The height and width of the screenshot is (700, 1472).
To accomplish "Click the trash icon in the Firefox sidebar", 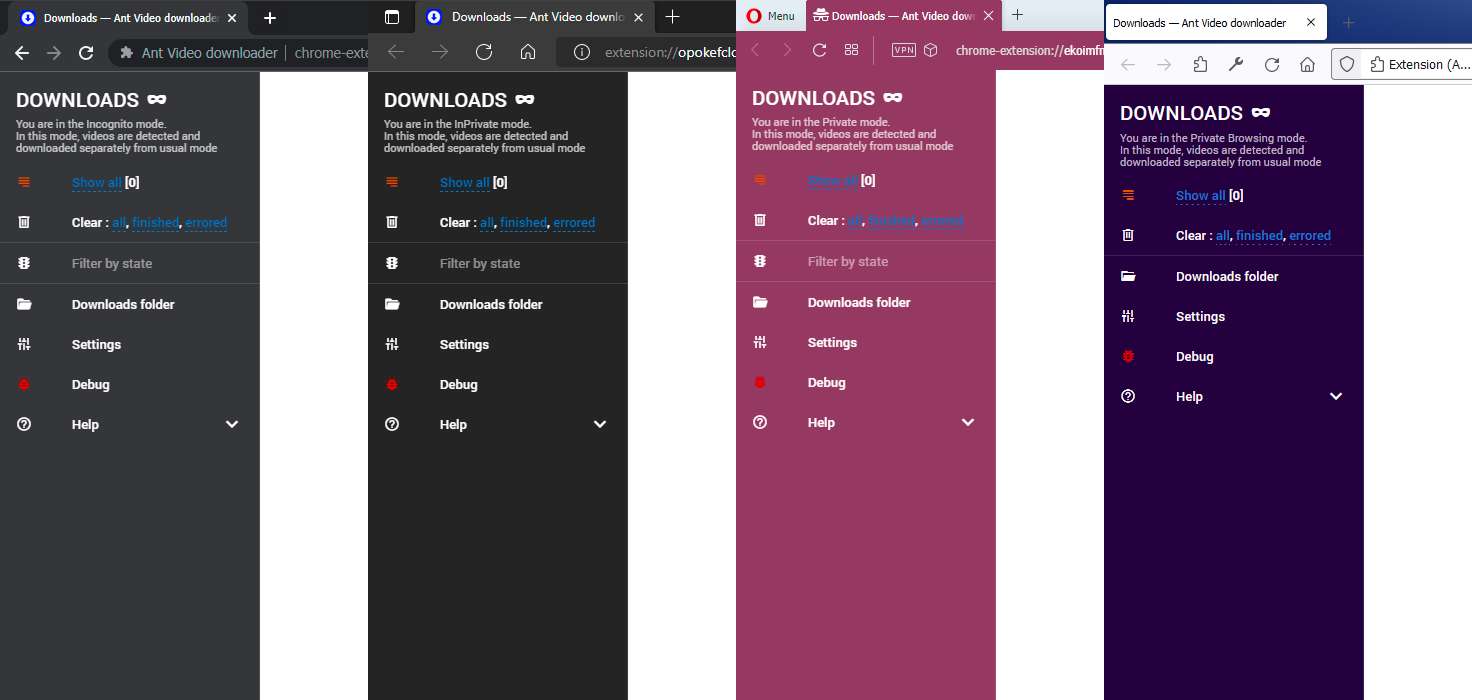I will click(x=1128, y=235).
